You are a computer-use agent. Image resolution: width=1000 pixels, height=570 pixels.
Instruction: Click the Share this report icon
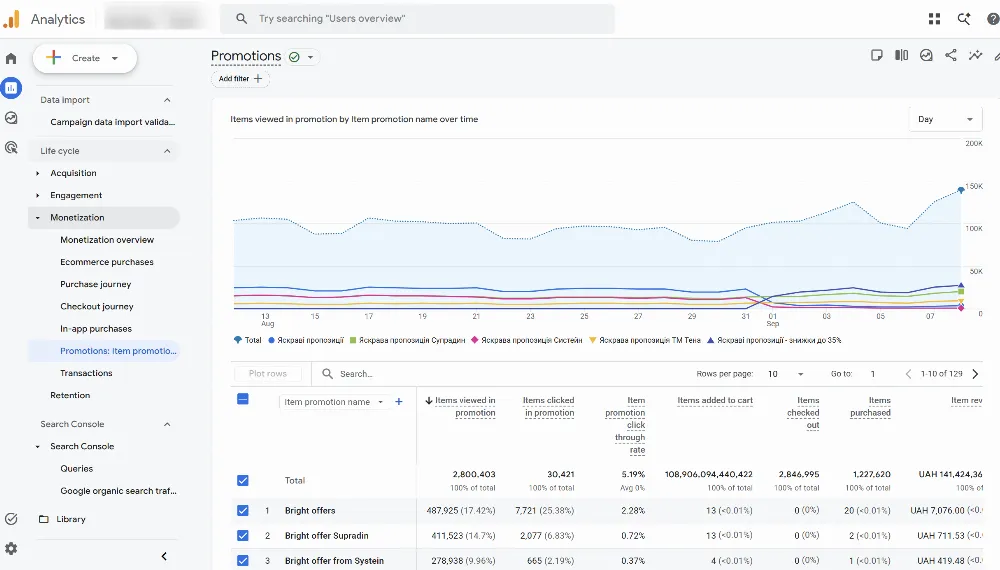pyautogui.click(x=950, y=55)
